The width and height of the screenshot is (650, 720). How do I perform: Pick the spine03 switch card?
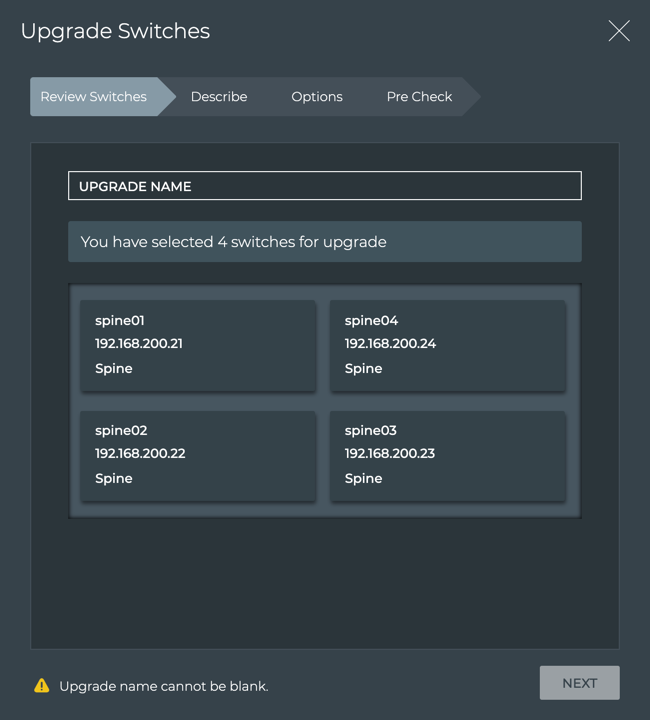[448, 455]
